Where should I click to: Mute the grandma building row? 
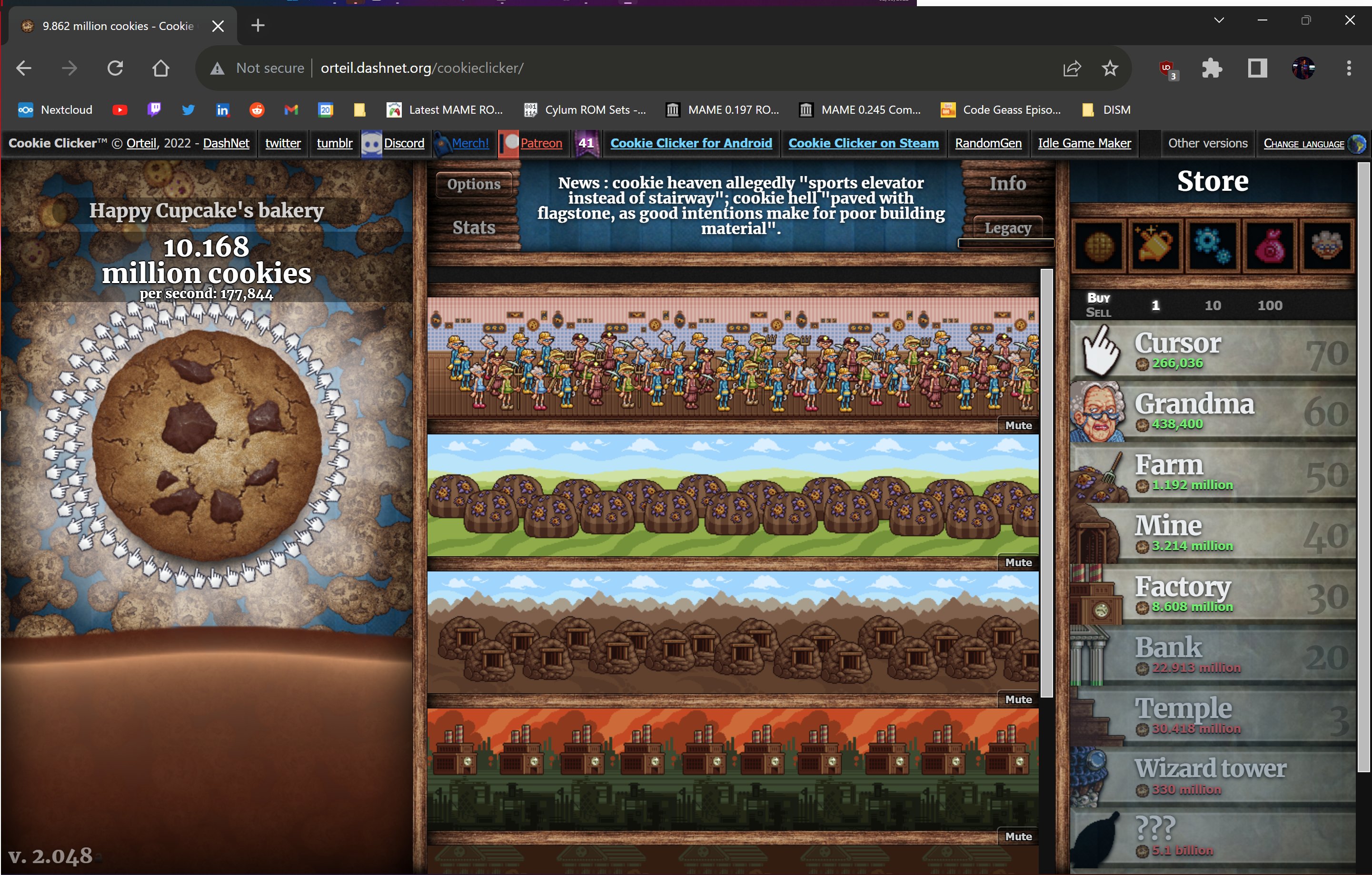(1018, 425)
